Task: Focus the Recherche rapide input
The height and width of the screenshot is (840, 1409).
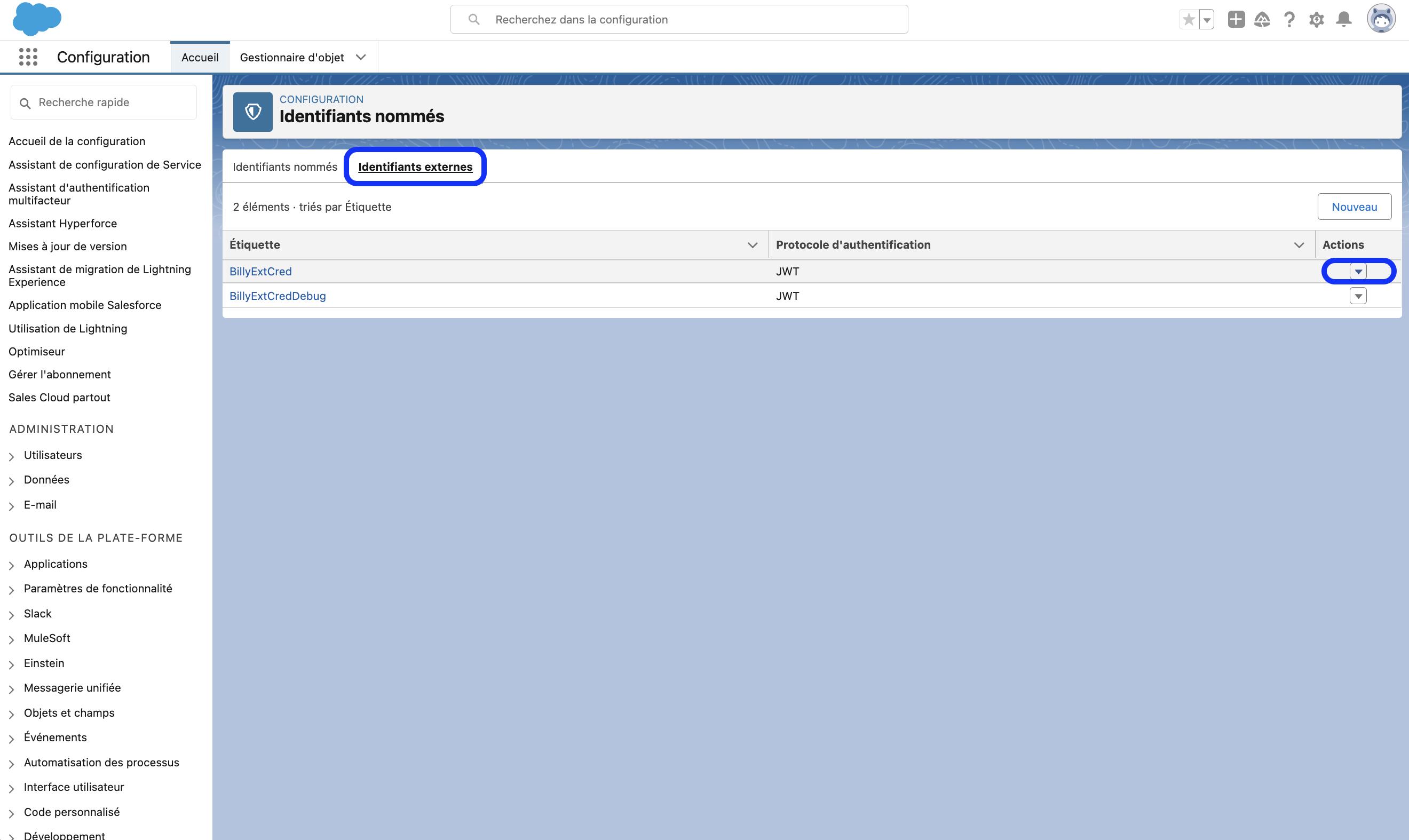Action: click(x=104, y=102)
